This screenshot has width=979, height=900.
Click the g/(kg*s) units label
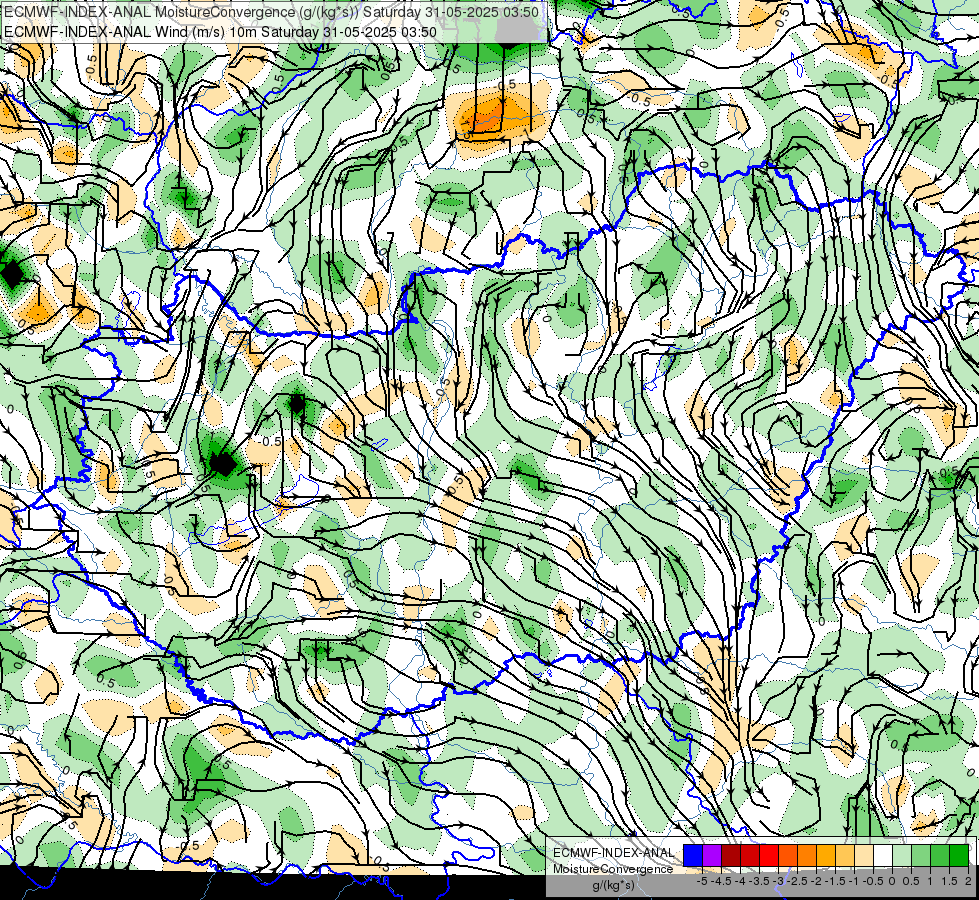[x=614, y=886]
